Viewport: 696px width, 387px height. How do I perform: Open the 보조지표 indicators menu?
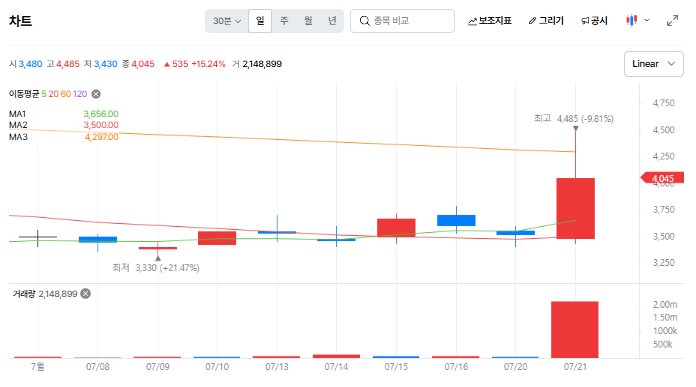[x=490, y=21]
